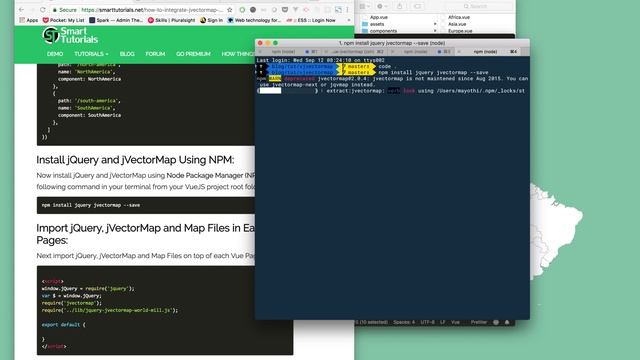The width and height of the screenshot is (640, 360).
Task: Click Finder's action gear button
Action: [x=382, y=7]
